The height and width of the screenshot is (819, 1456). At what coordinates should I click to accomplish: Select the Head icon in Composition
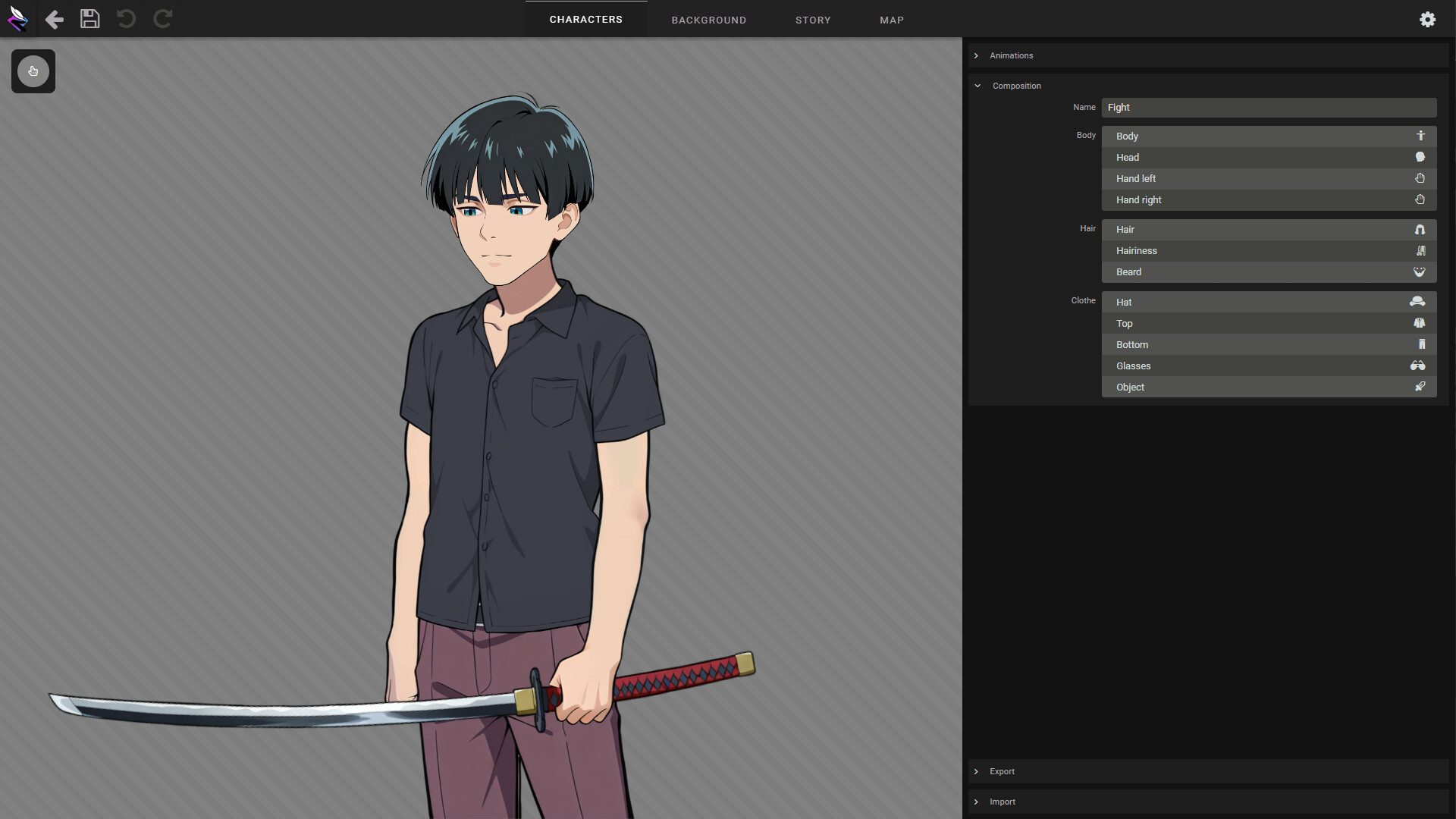click(1420, 157)
